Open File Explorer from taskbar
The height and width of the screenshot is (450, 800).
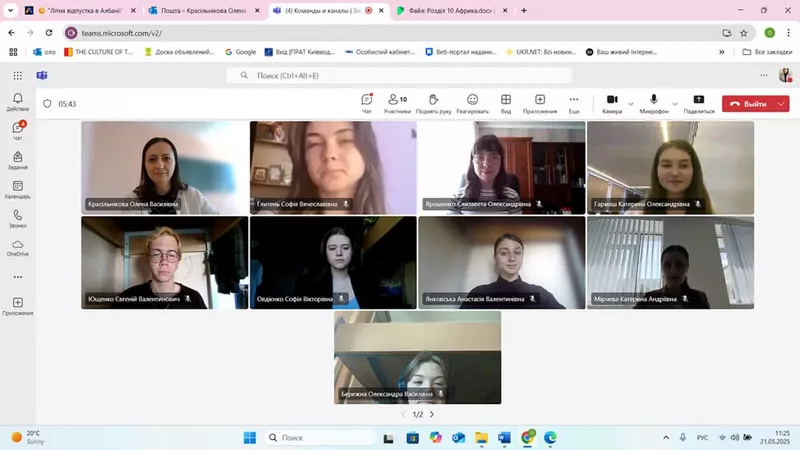pos(481,438)
